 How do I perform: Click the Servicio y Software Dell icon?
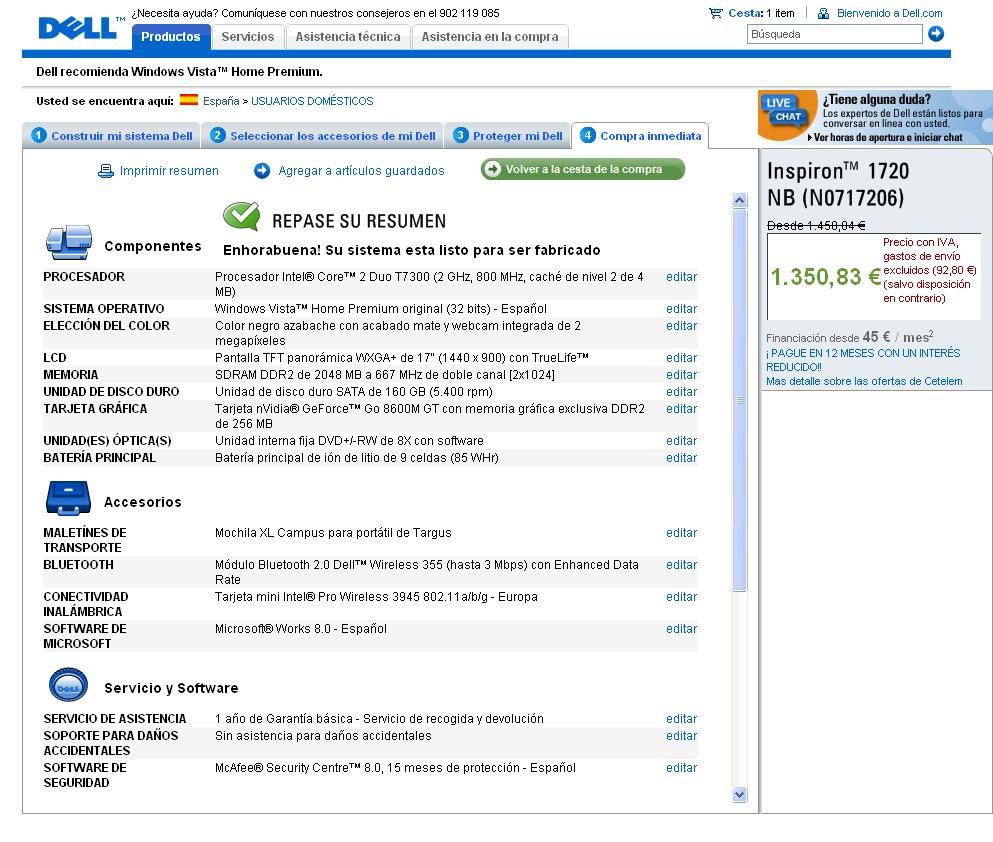[68, 685]
